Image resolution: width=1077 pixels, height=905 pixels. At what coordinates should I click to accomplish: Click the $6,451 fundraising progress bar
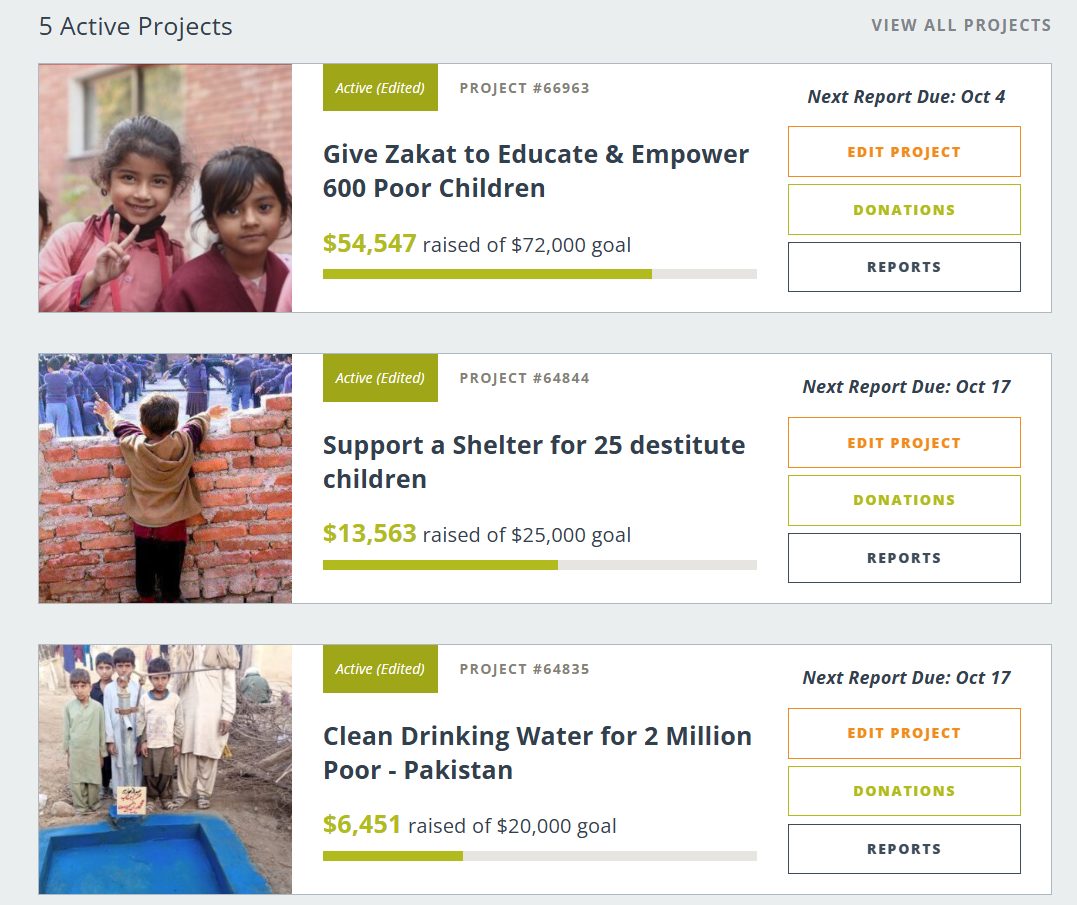coord(539,856)
